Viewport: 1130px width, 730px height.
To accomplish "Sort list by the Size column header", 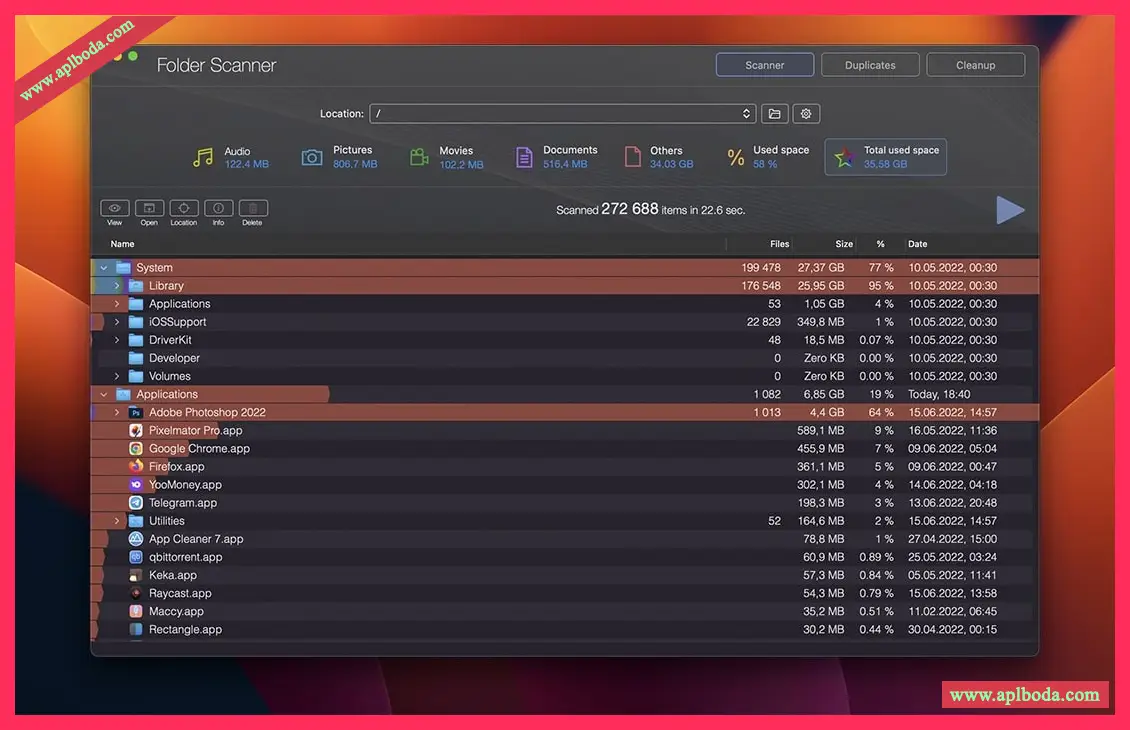I will [844, 244].
